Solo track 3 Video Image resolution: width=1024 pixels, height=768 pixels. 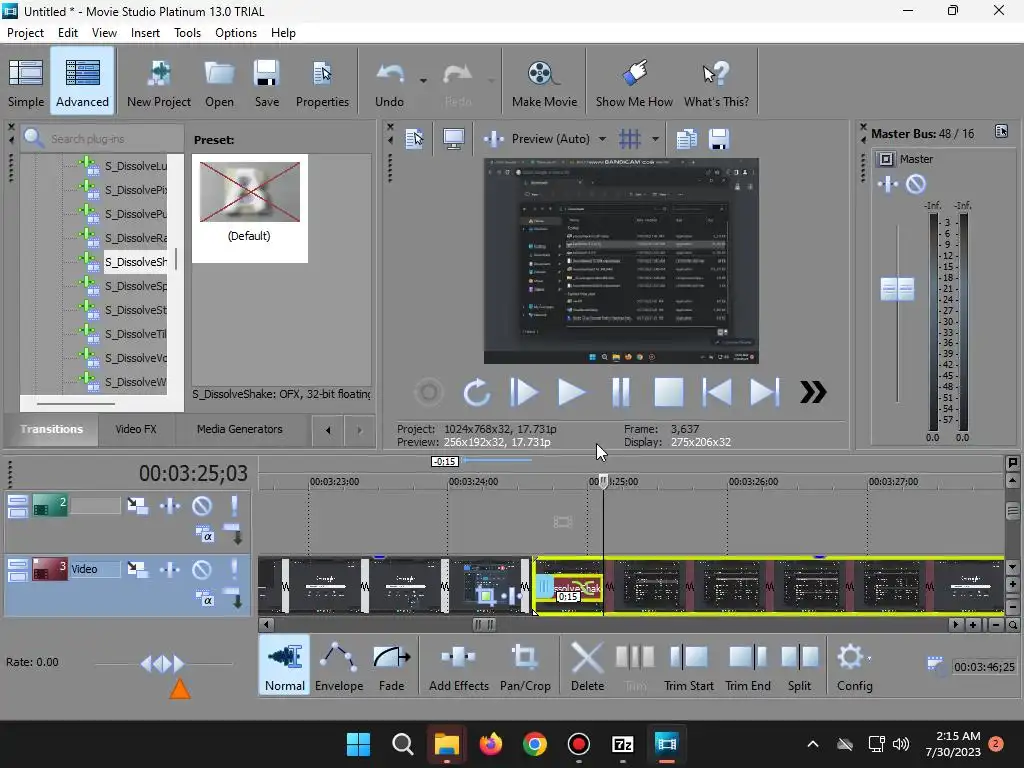click(234, 569)
